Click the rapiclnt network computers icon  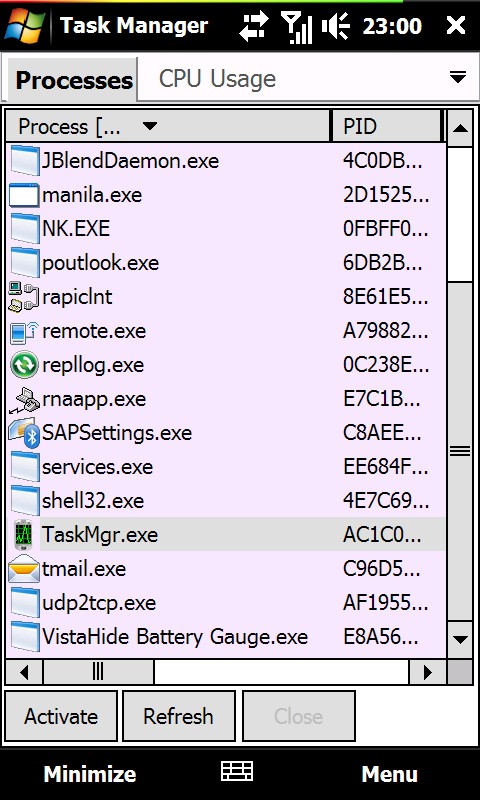point(24,297)
